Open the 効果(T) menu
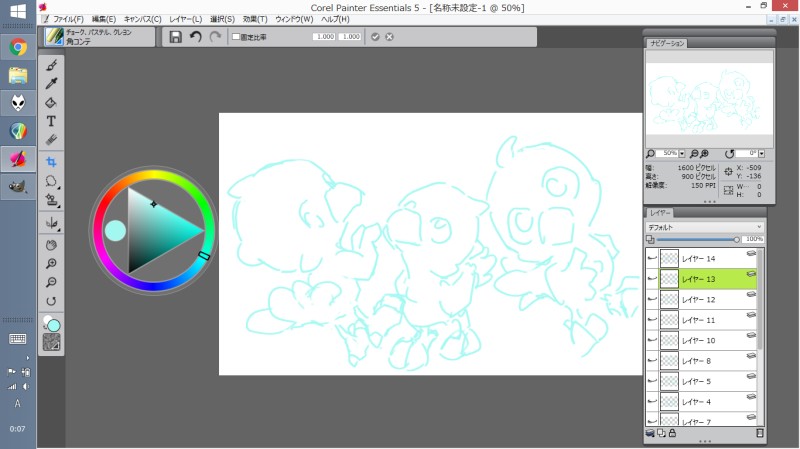This screenshot has height=449, width=800. (x=255, y=19)
